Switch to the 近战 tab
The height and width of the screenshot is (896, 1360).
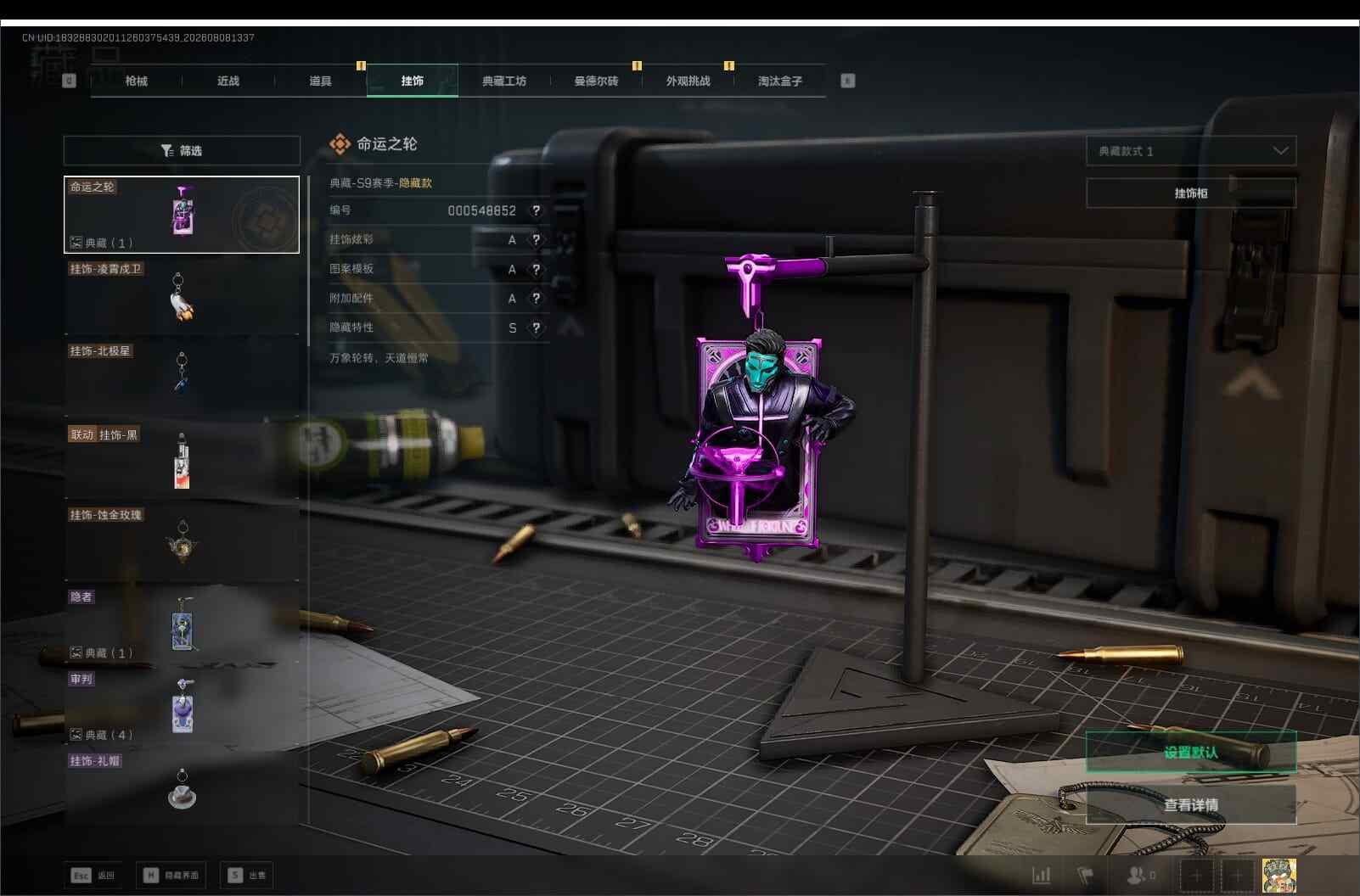click(x=228, y=81)
